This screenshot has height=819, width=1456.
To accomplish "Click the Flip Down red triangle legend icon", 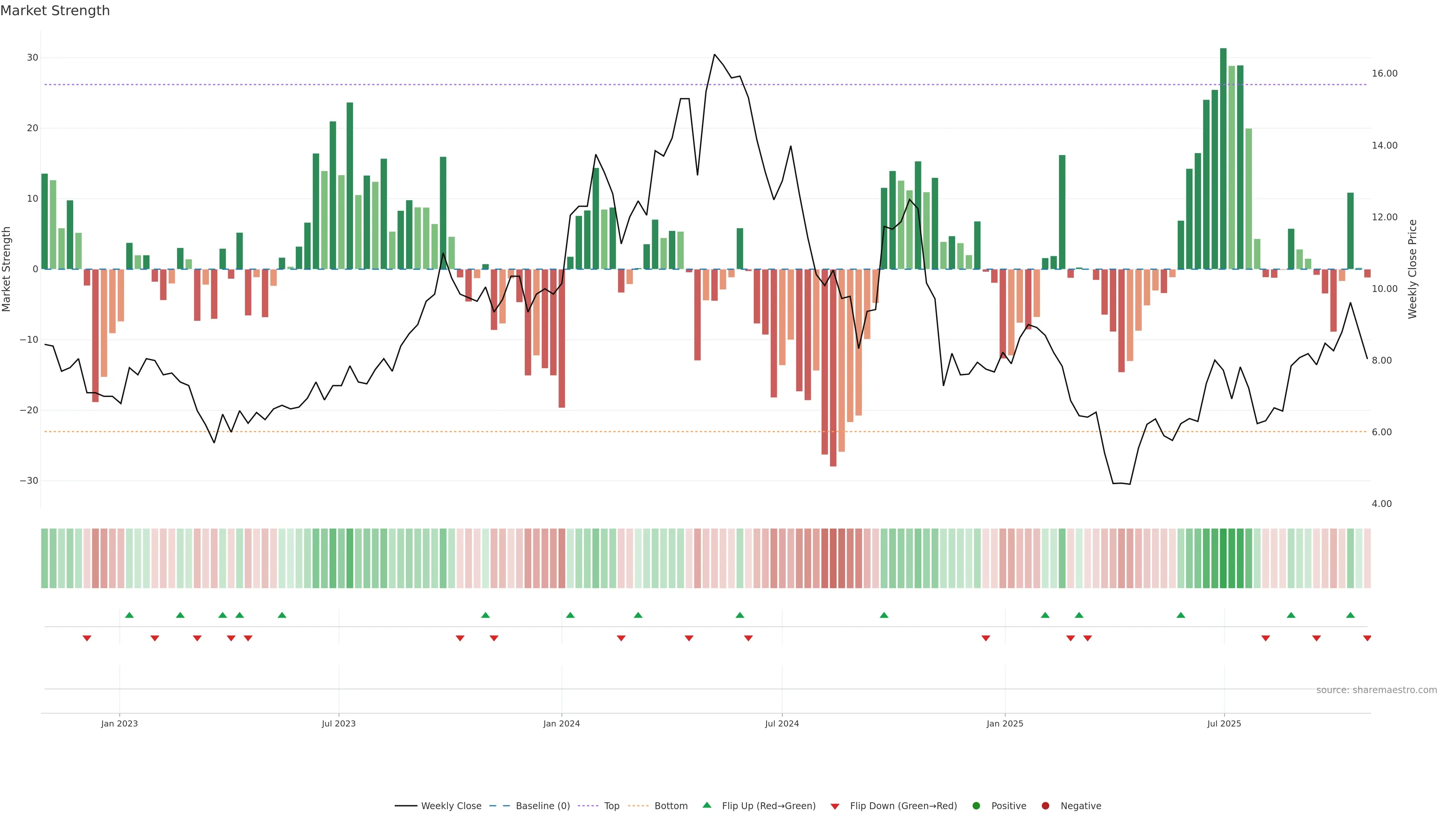I will (x=835, y=806).
